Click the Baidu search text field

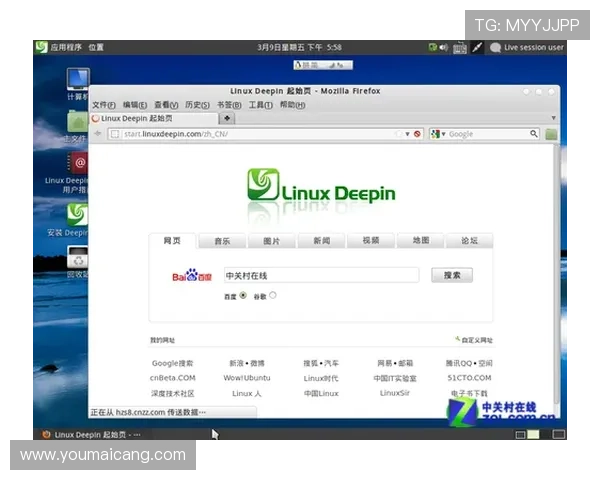(x=319, y=275)
